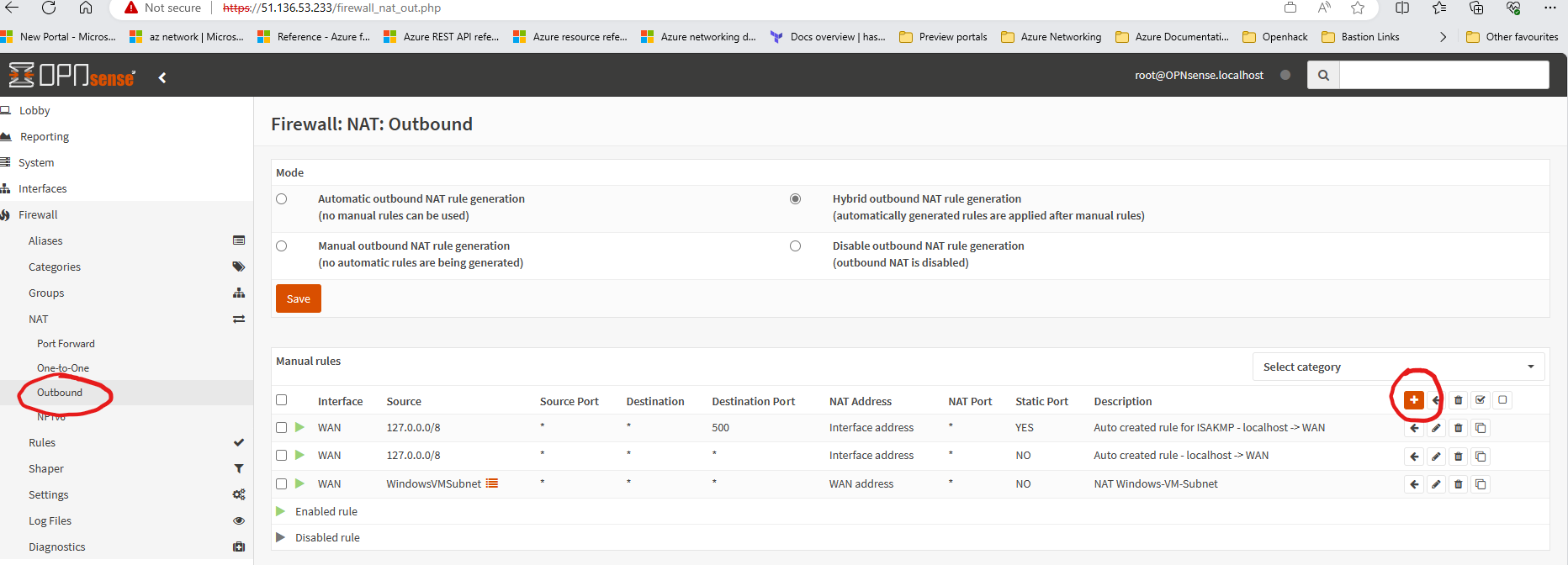Select Manual outbound NAT rule generation
The width and height of the screenshot is (1568, 565).
click(x=282, y=246)
